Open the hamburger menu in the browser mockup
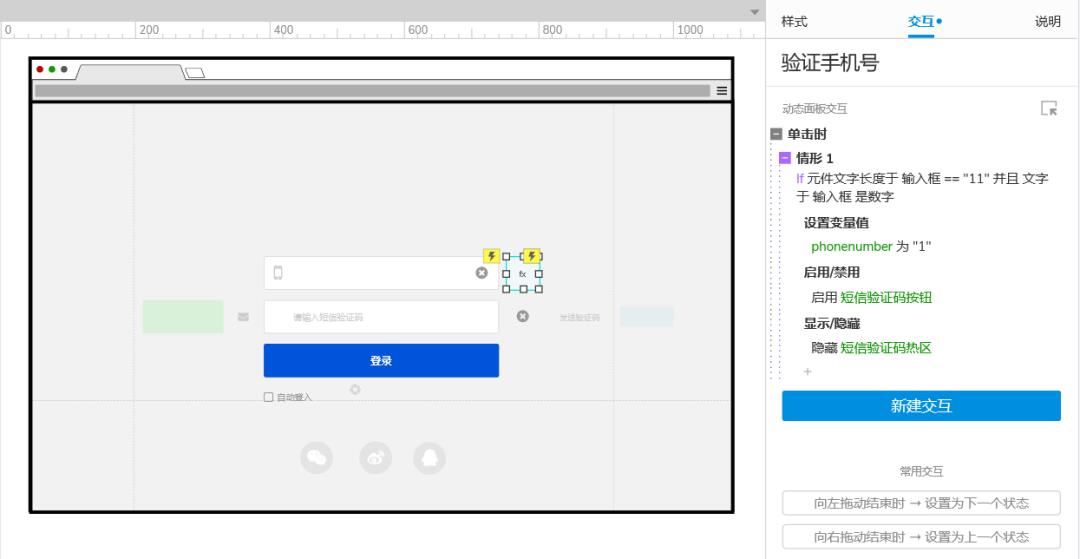Screen dimensions: 1080x559 pyautogui.click(x=722, y=91)
